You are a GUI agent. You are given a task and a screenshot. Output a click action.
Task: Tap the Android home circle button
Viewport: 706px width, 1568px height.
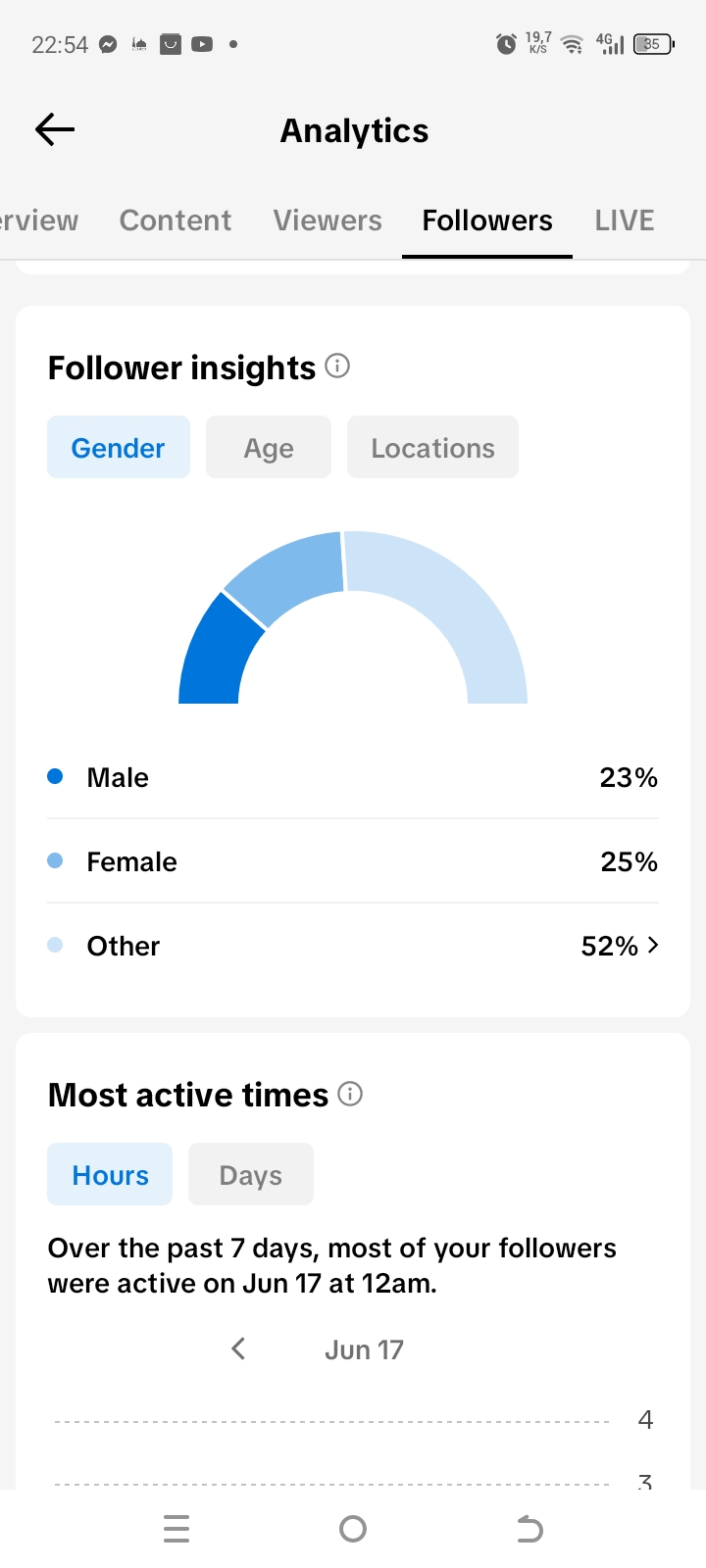click(353, 1529)
